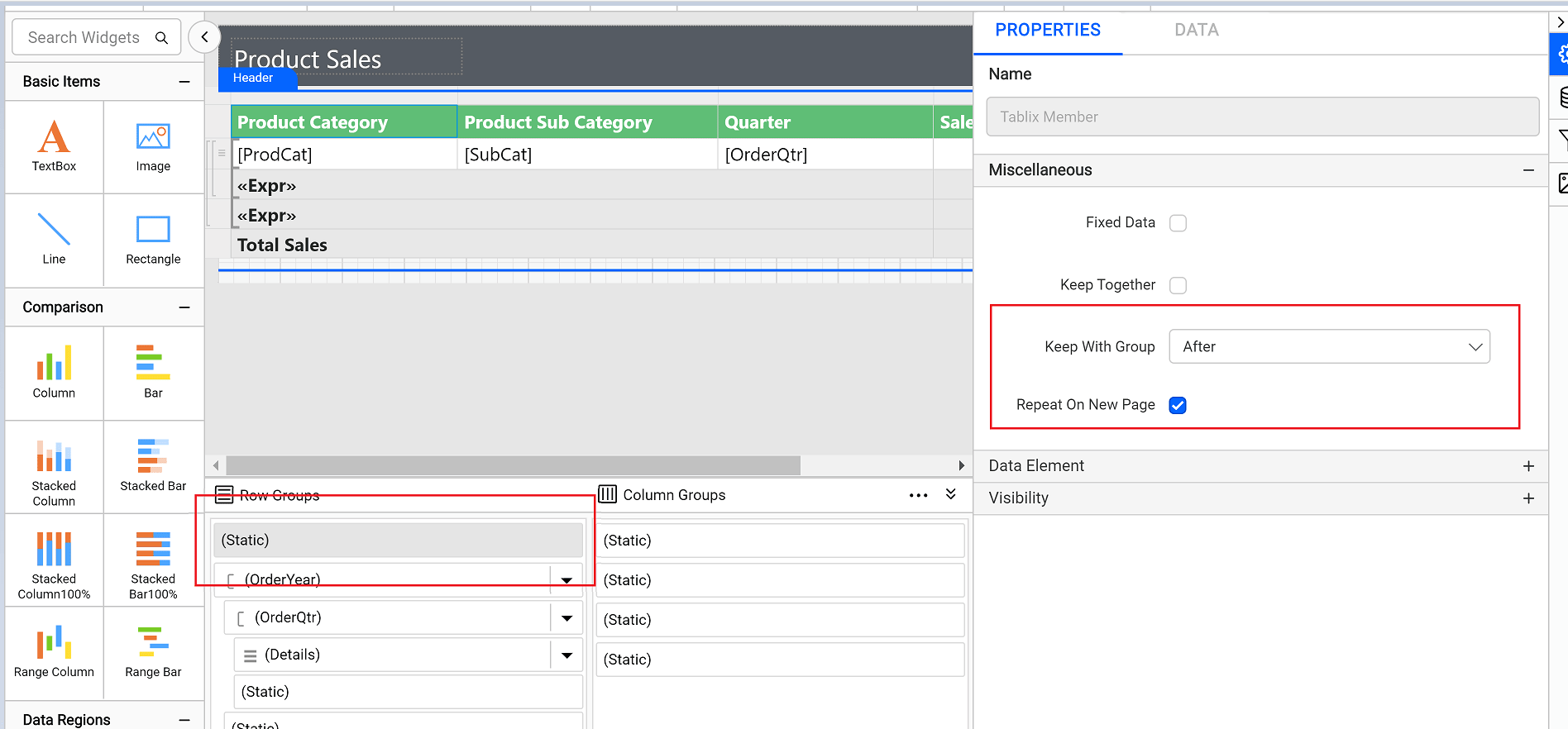Click the Product Sales header title
The height and width of the screenshot is (729, 1568).
(308, 59)
